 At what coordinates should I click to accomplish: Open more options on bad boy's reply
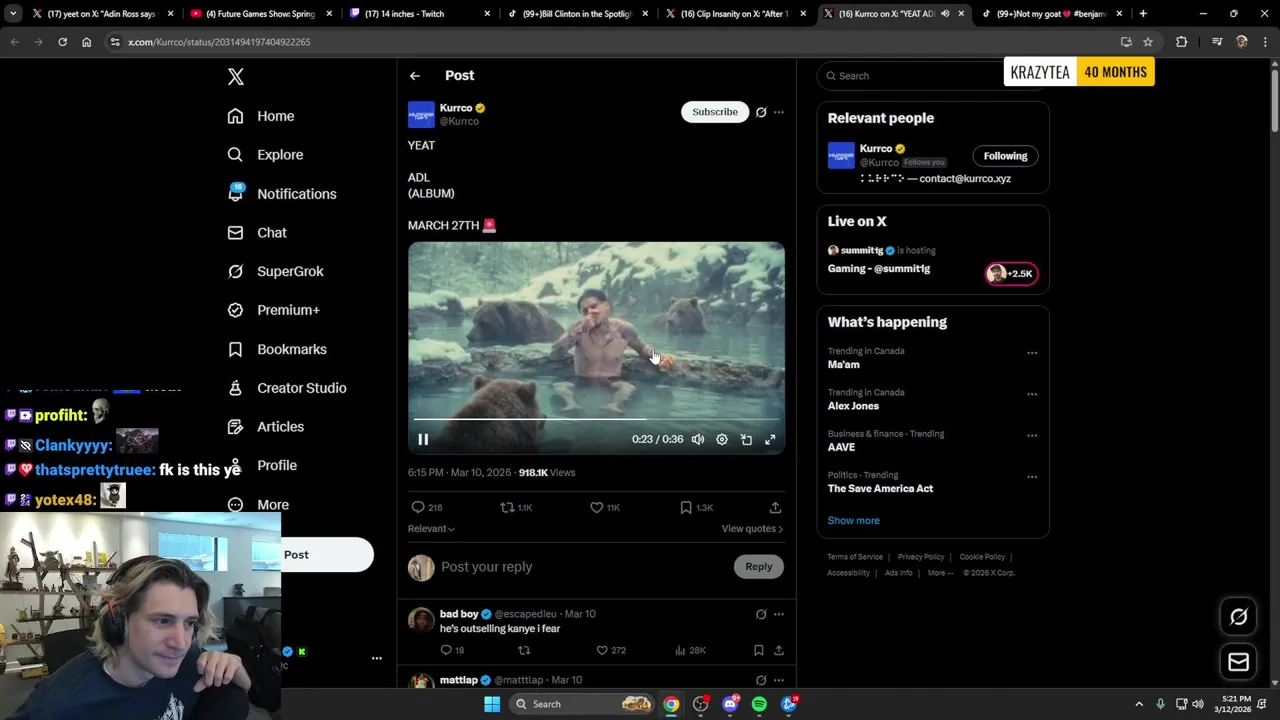point(779,614)
